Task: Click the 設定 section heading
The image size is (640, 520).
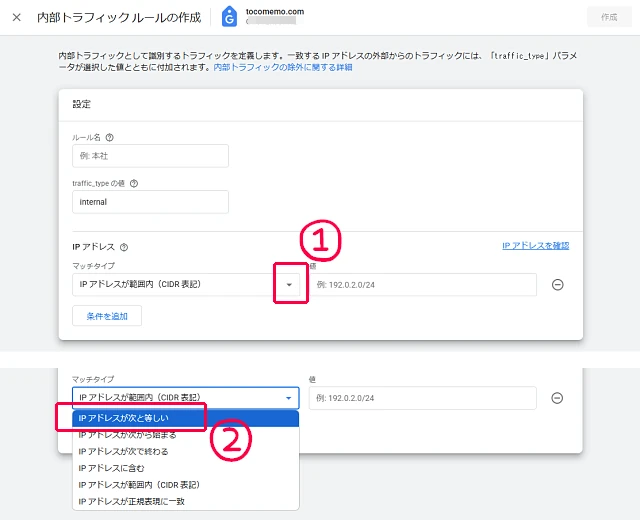Action: coord(82,104)
